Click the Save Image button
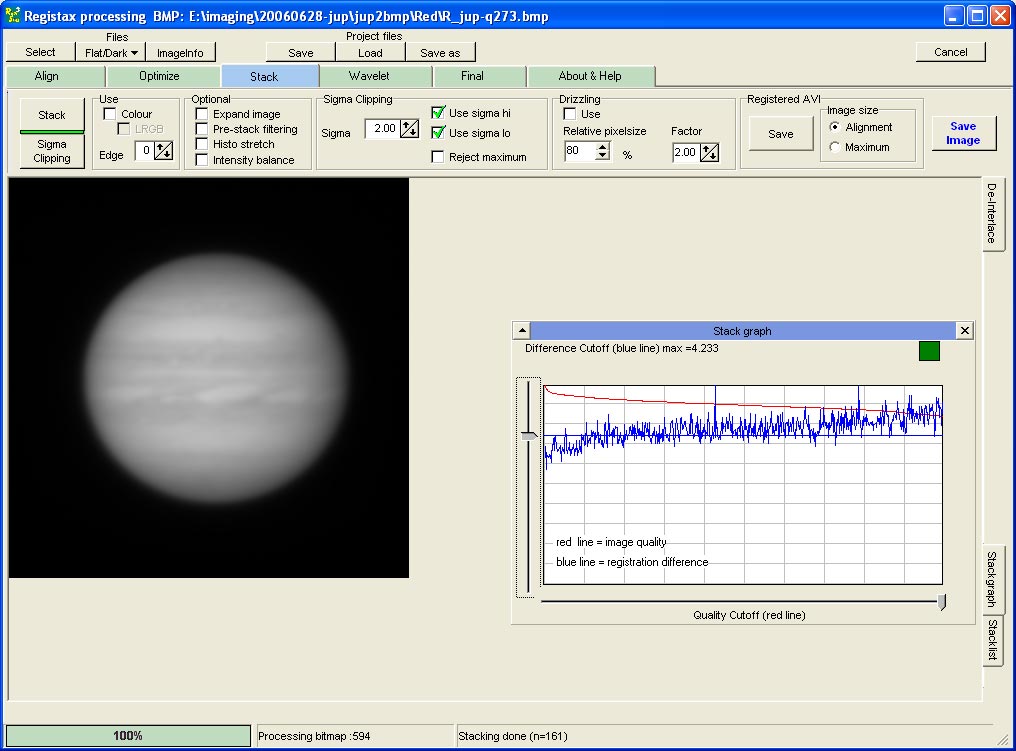This screenshot has height=751, width=1016. [964, 133]
